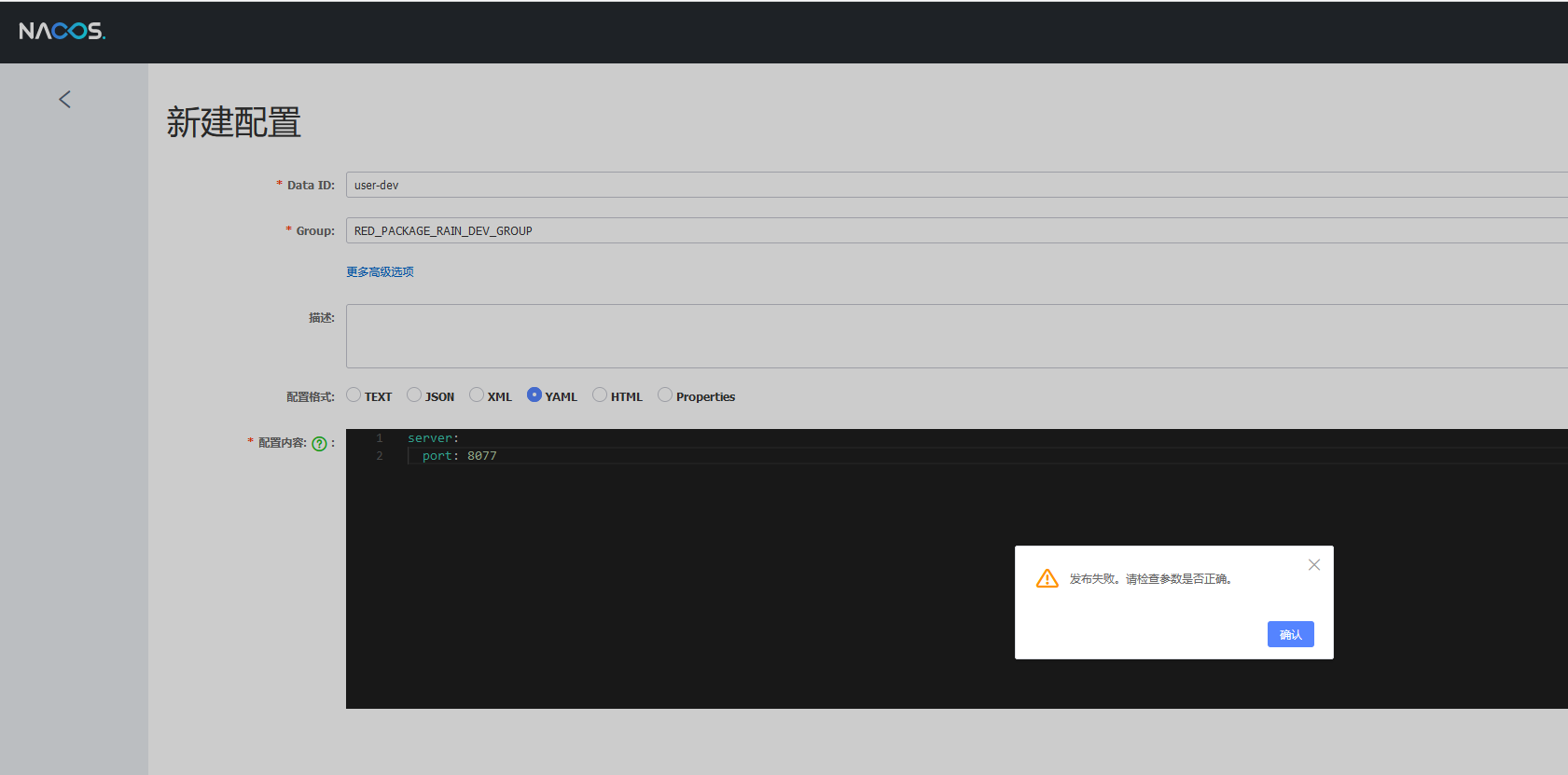Click the 'server:' line in editor
Screen dimensions: 1568x775
(x=434, y=438)
